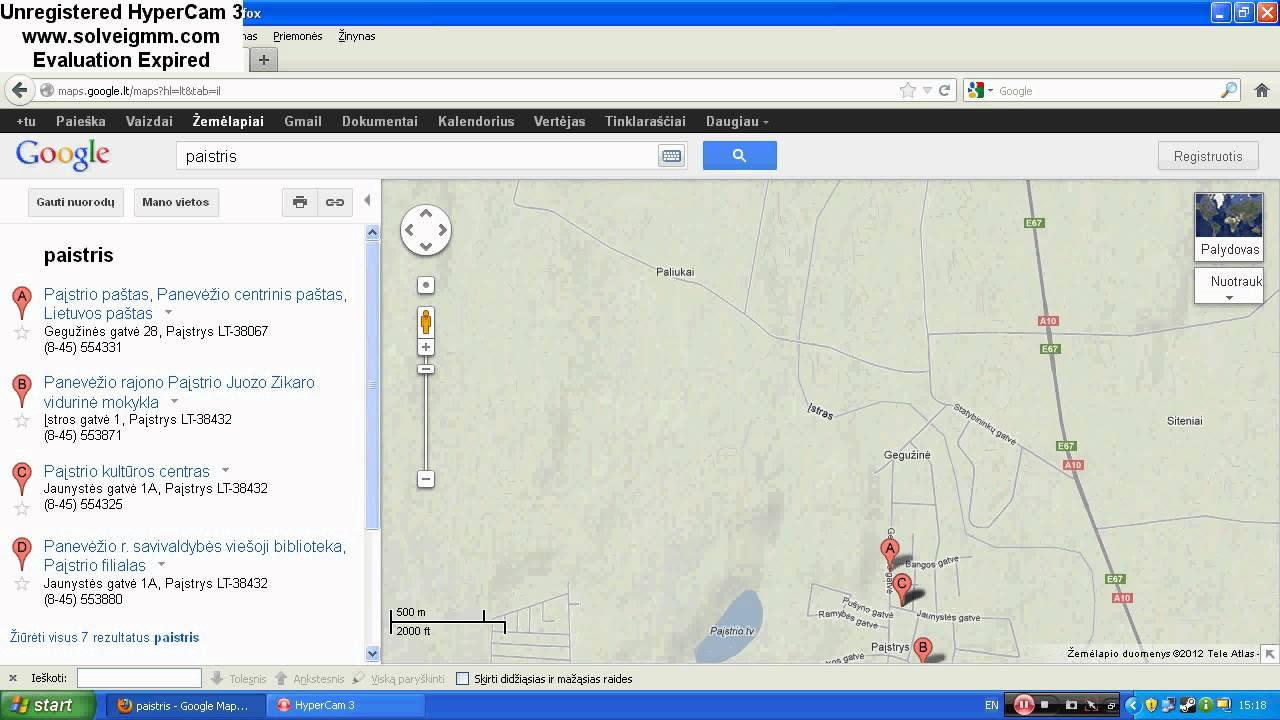The height and width of the screenshot is (720, 1280).
Task: Open a new browser tab with the plus
Action: pyautogui.click(x=264, y=60)
